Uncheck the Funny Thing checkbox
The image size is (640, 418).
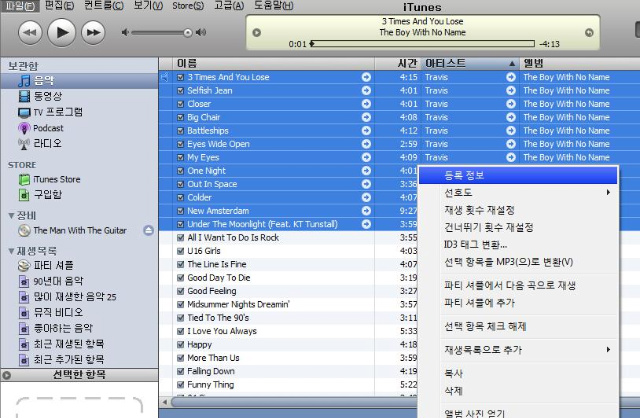180,385
